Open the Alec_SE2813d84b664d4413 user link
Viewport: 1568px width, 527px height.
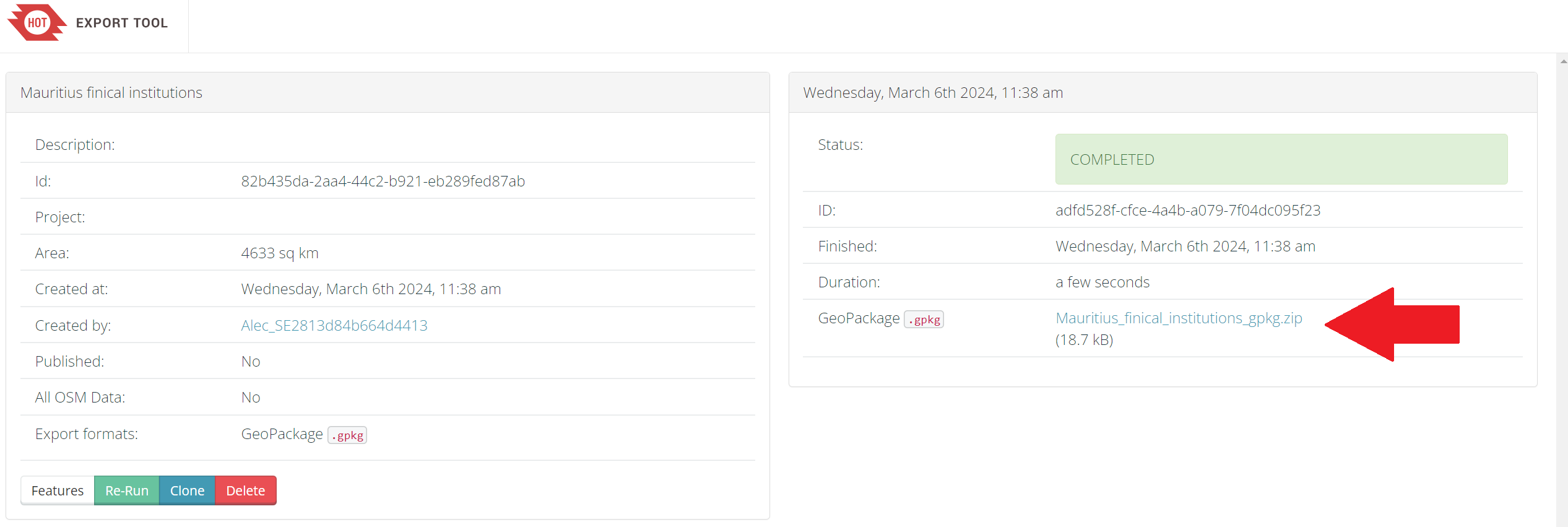(x=334, y=325)
